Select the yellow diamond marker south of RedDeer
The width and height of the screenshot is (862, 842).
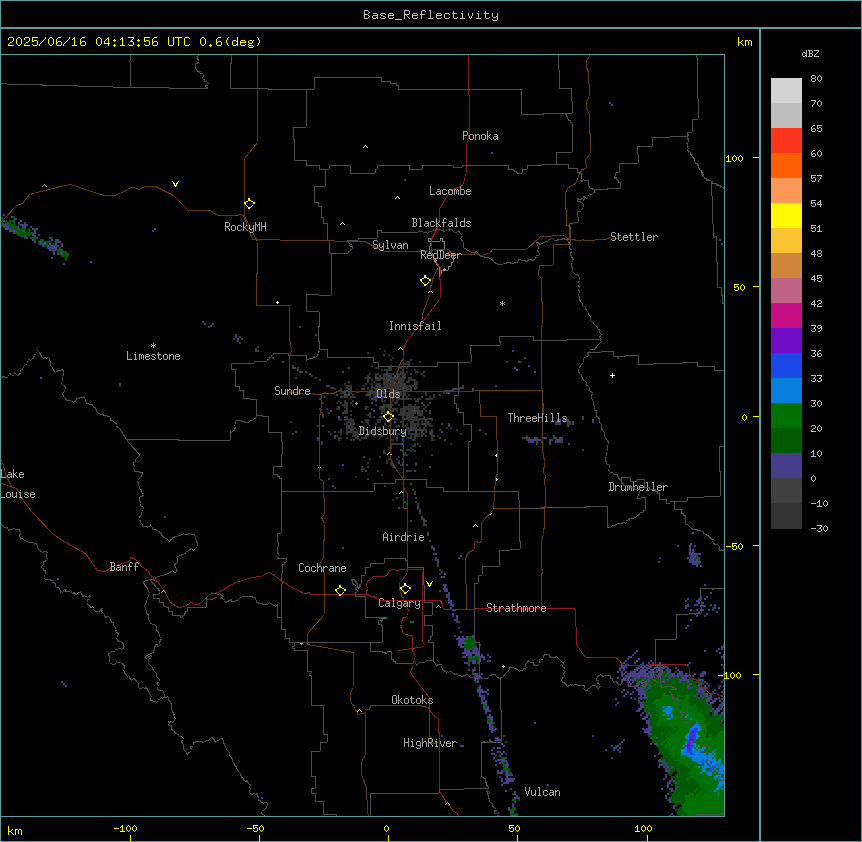click(426, 281)
